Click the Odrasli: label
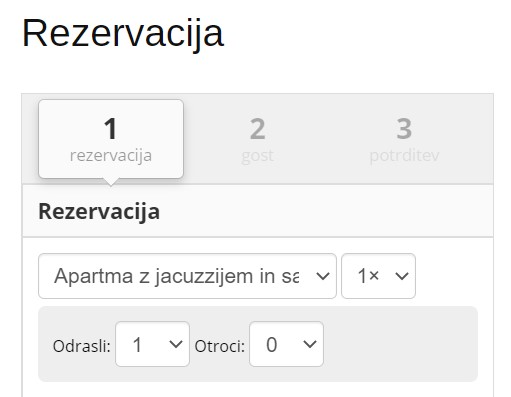Screen dimensions: 511x397 (x=82, y=346)
